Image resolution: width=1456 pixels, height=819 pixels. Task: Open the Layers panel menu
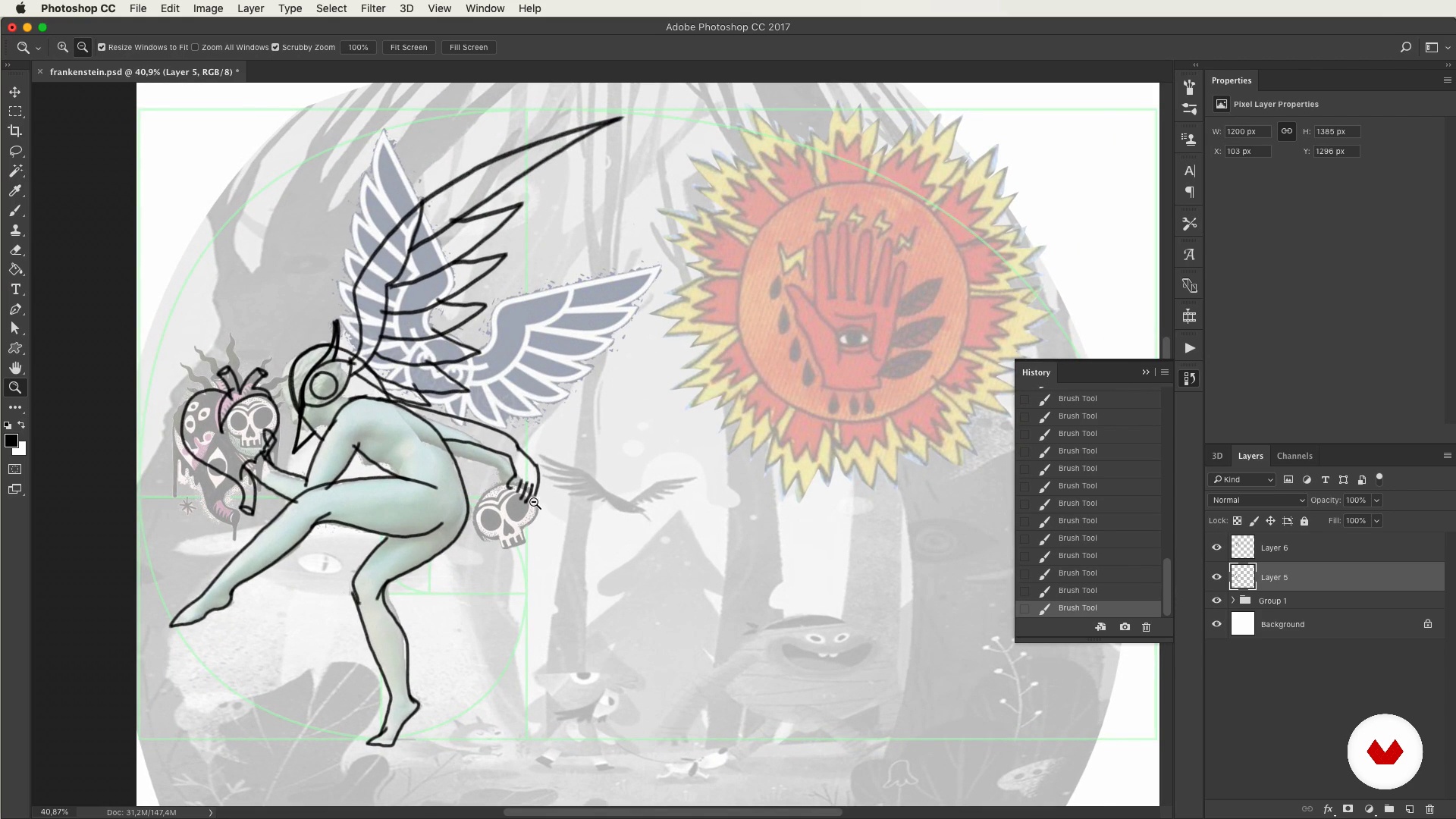pyautogui.click(x=1447, y=456)
